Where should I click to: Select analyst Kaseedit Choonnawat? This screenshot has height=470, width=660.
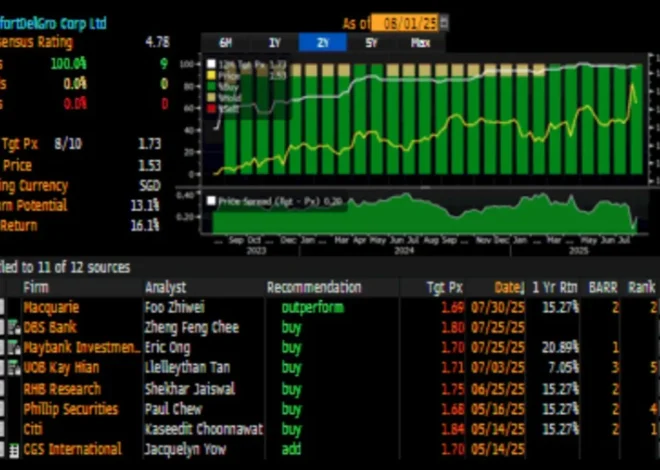tap(204, 429)
